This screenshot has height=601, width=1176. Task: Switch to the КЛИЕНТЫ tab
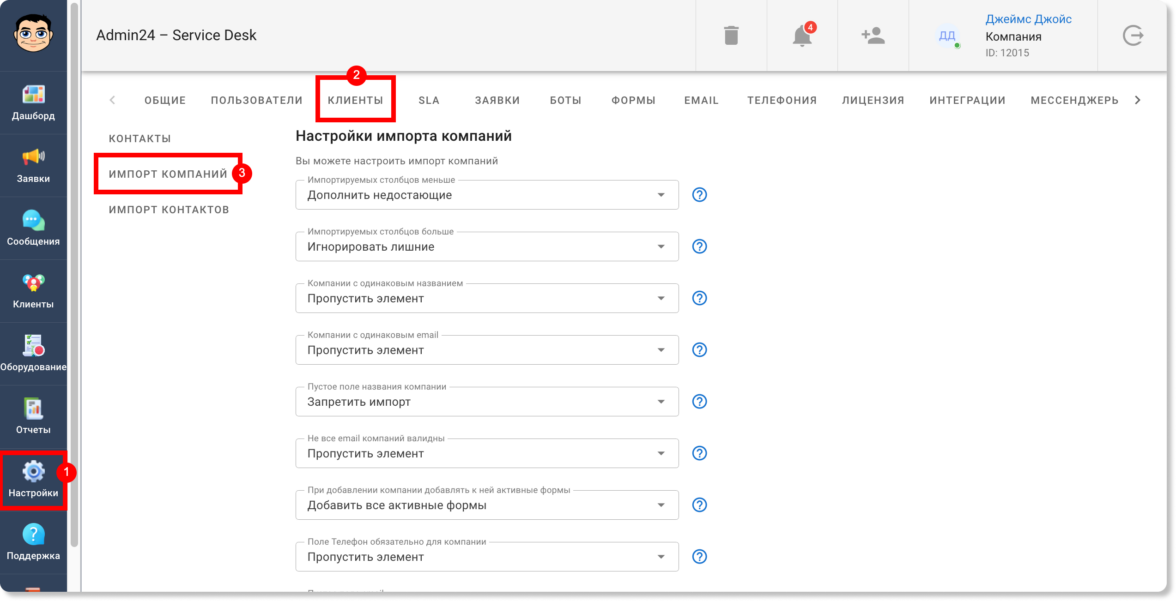[356, 101]
